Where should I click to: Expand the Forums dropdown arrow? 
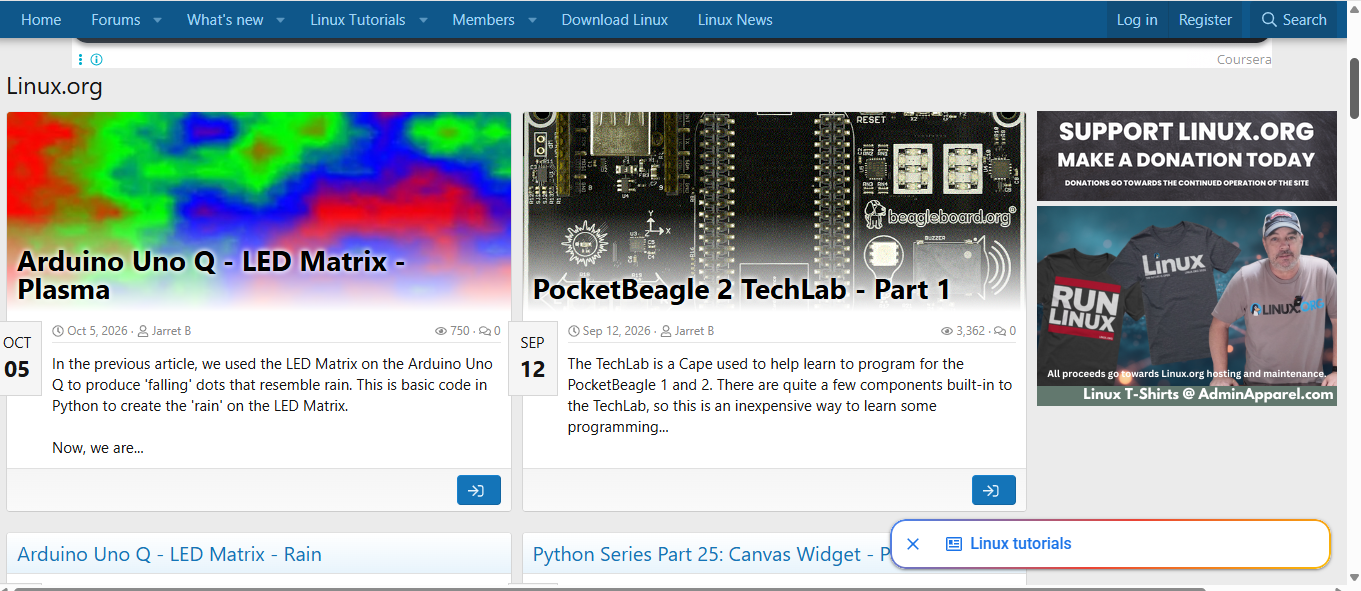click(x=157, y=20)
